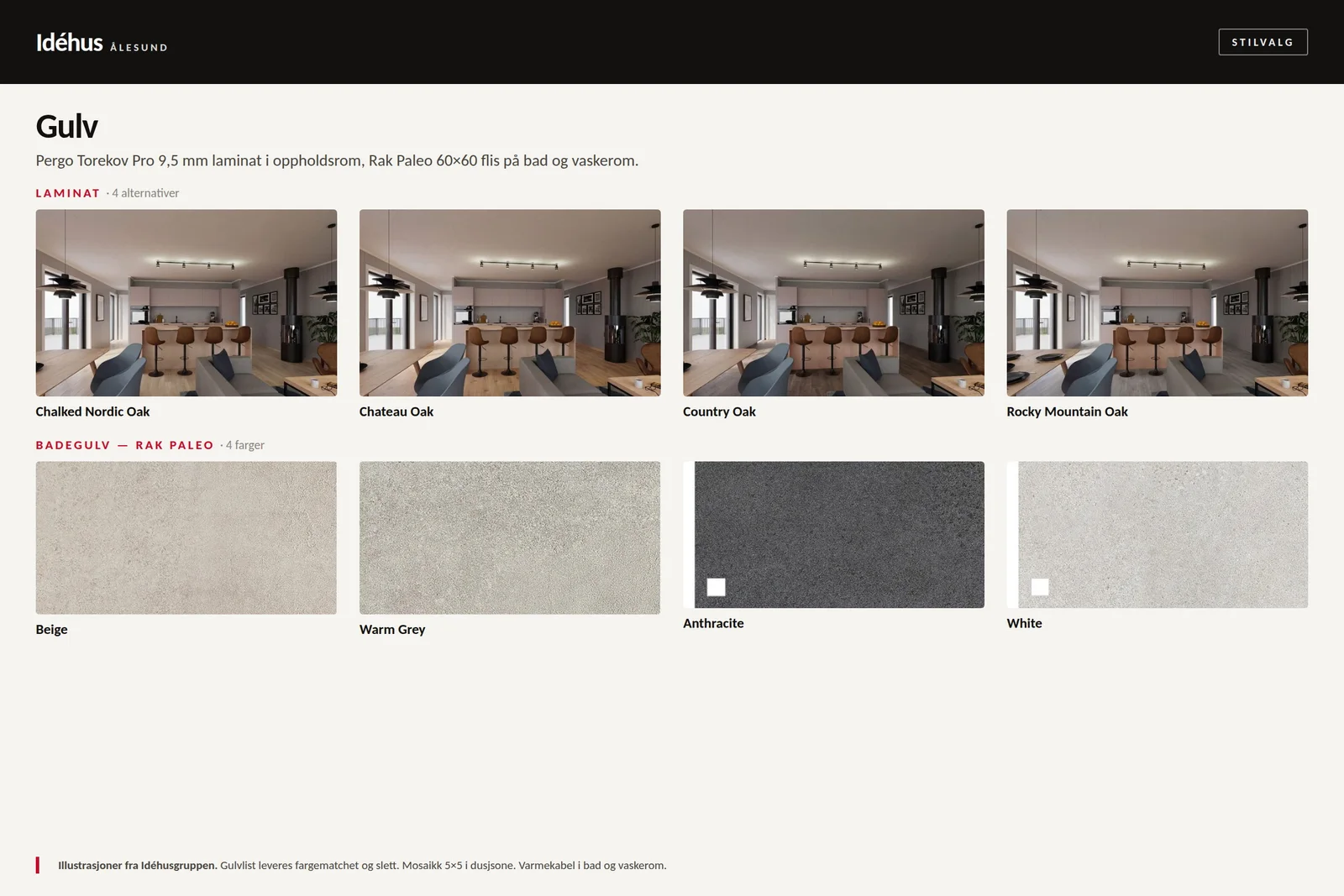Click the LAMINAT section heading
1344x896 pixels.
(x=68, y=193)
